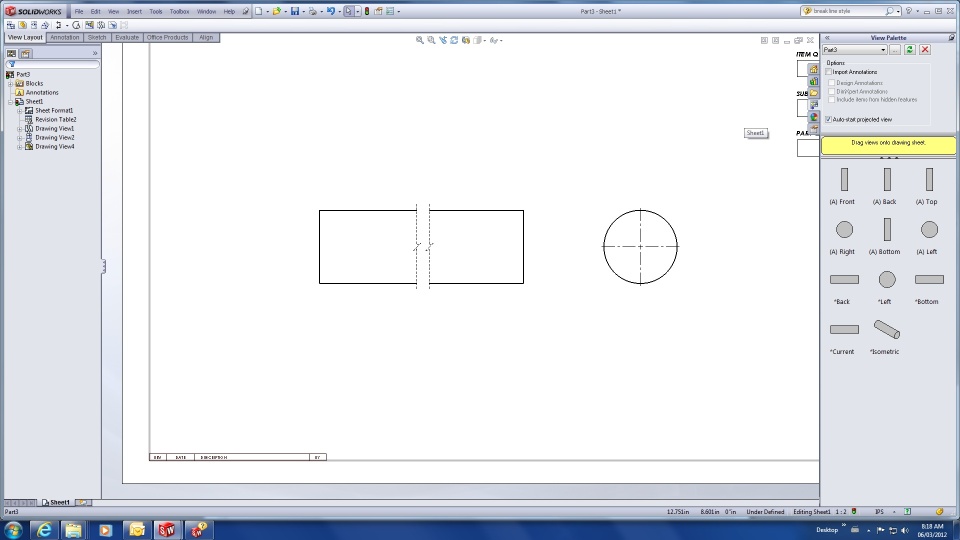Screen dimensions: 960x540
Task: Expand FeatureManager panel with double arrow
Action: [x=95, y=53]
